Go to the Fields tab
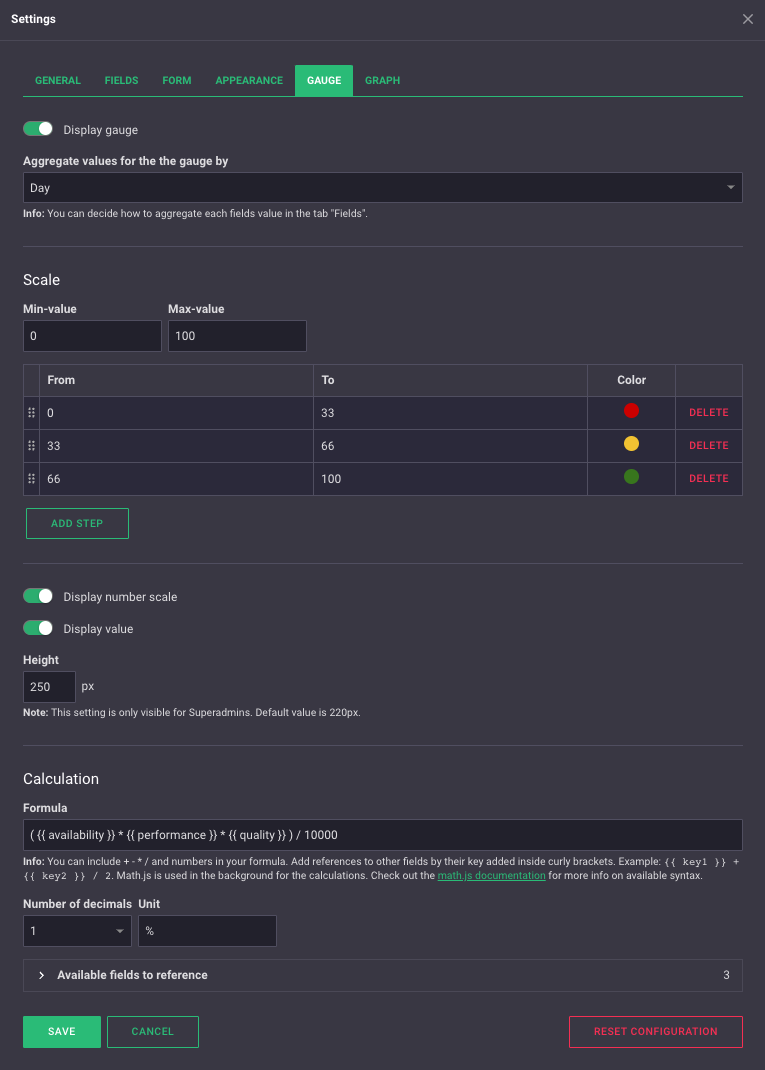The height and width of the screenshot is (1070, 765). [121, 80]
